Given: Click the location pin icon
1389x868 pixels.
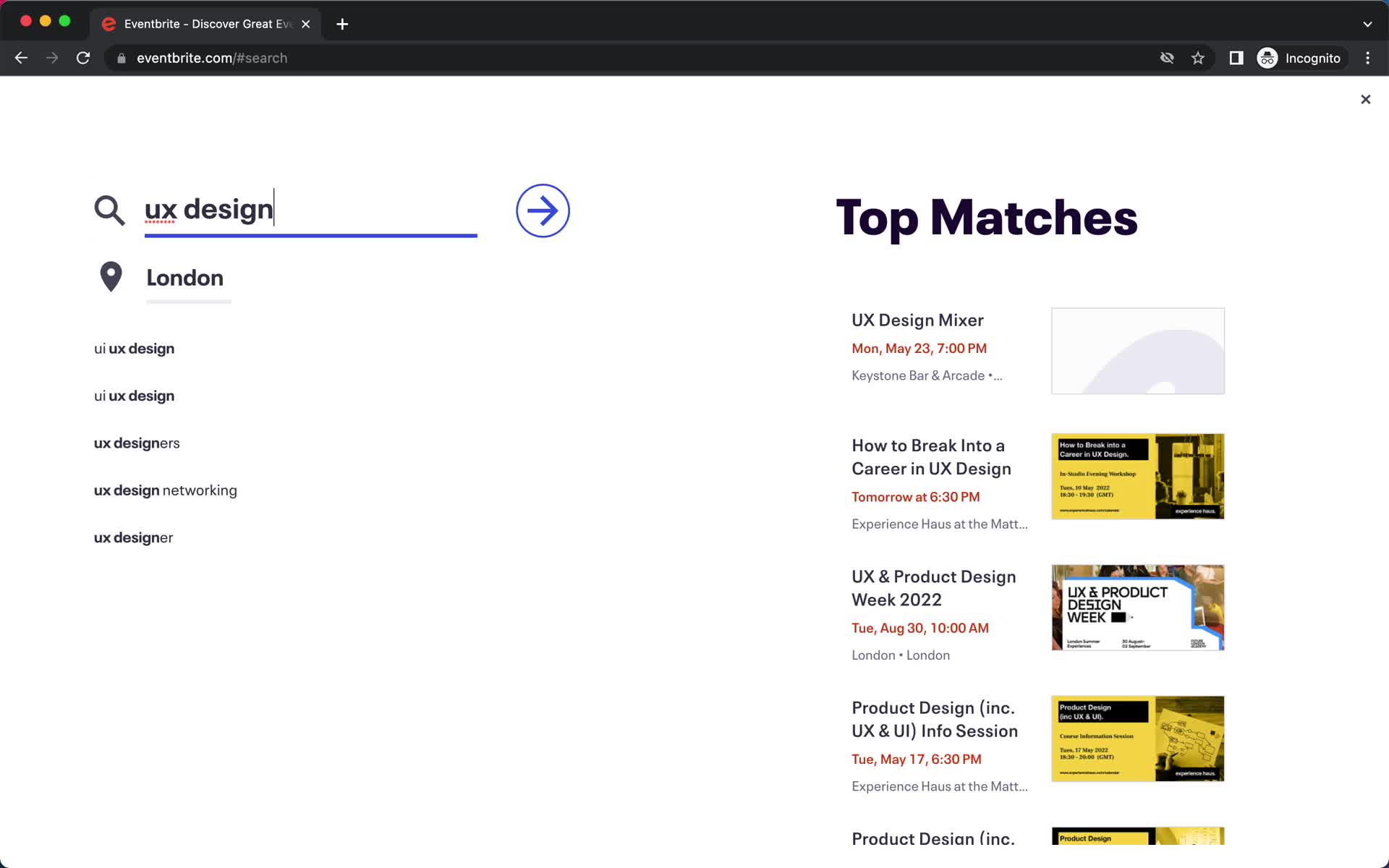Looking at the screenshot, I should click(x=111, y=276).
